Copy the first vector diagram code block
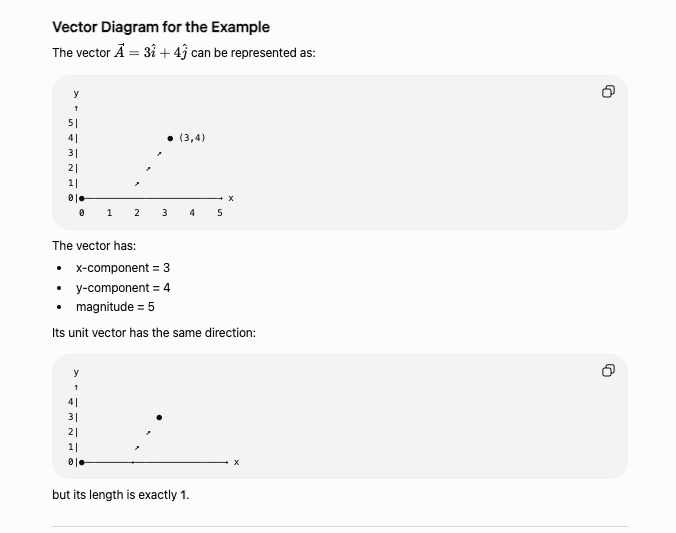The width and height of the screenshot is (676, 533). click(x=608, y=91)
